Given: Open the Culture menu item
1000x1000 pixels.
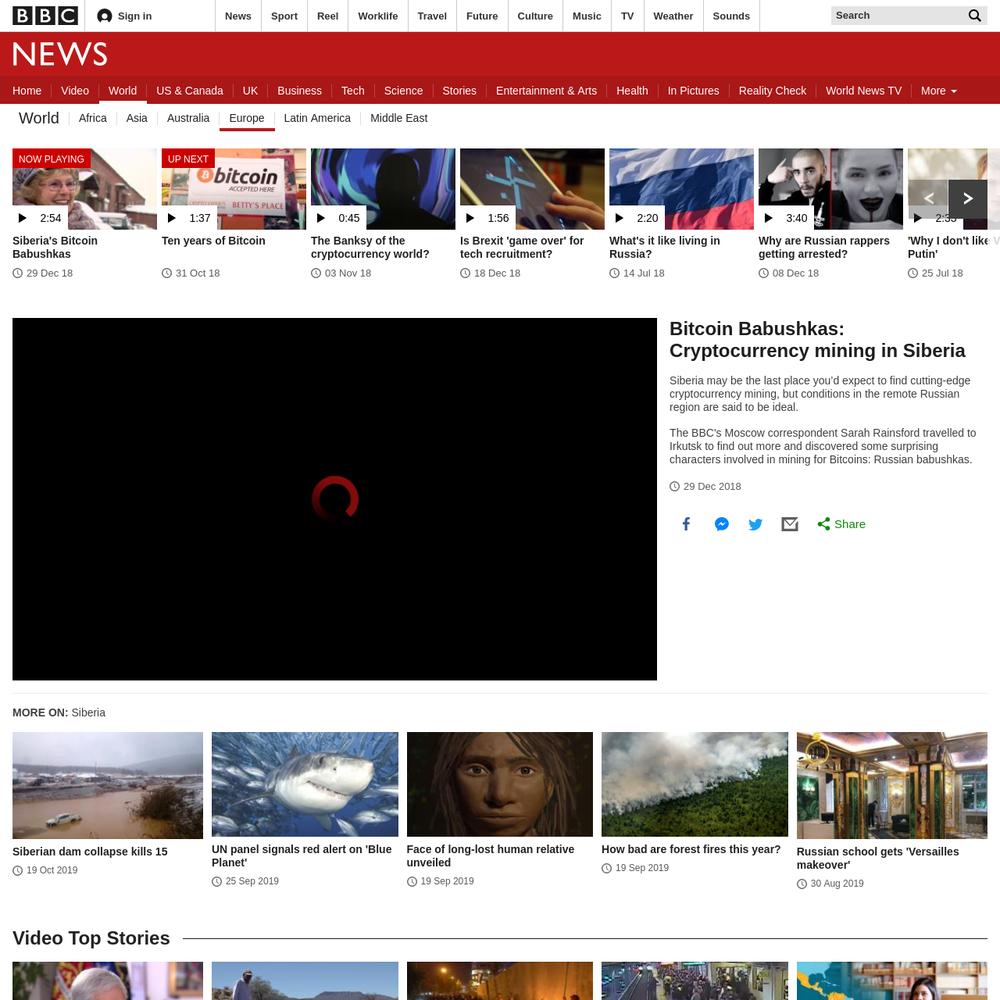Looking at the screenshot, I should (535, 16).
